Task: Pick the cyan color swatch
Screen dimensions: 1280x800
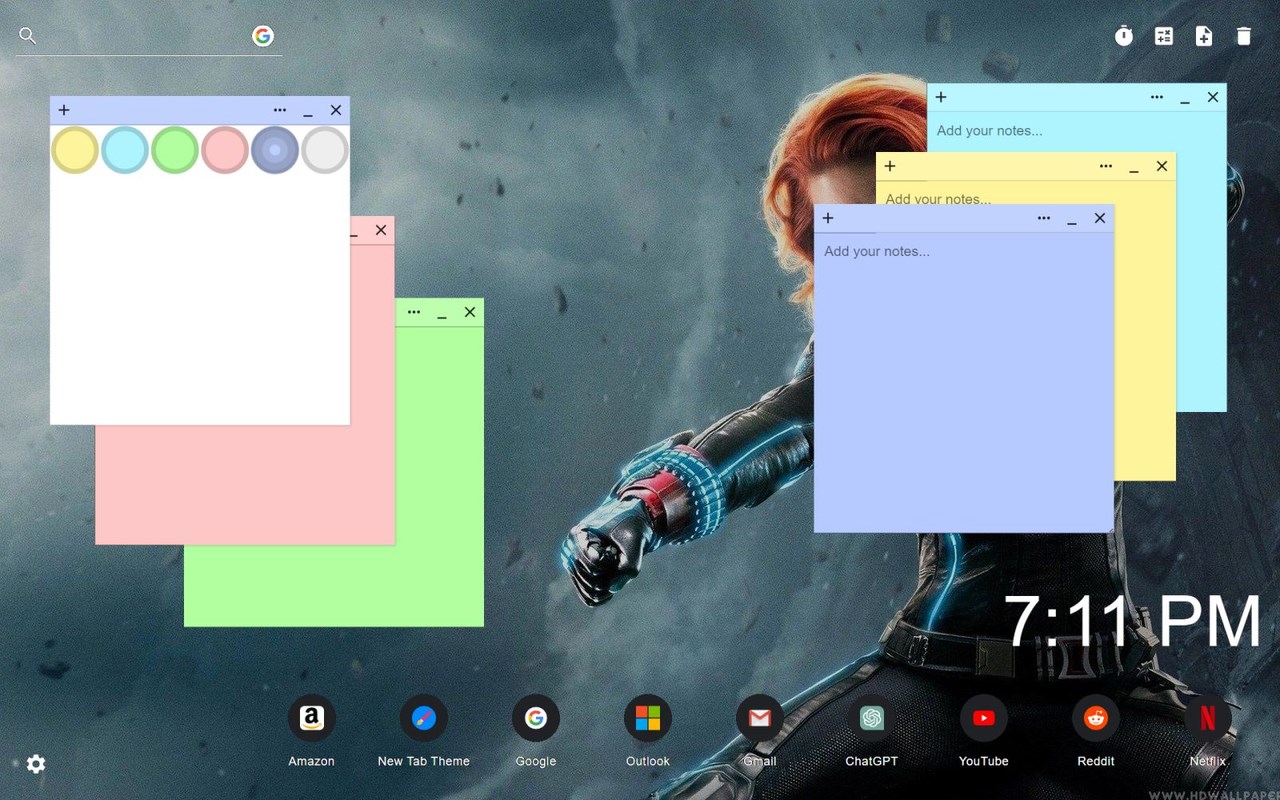Action: click(x=125, y=150)
